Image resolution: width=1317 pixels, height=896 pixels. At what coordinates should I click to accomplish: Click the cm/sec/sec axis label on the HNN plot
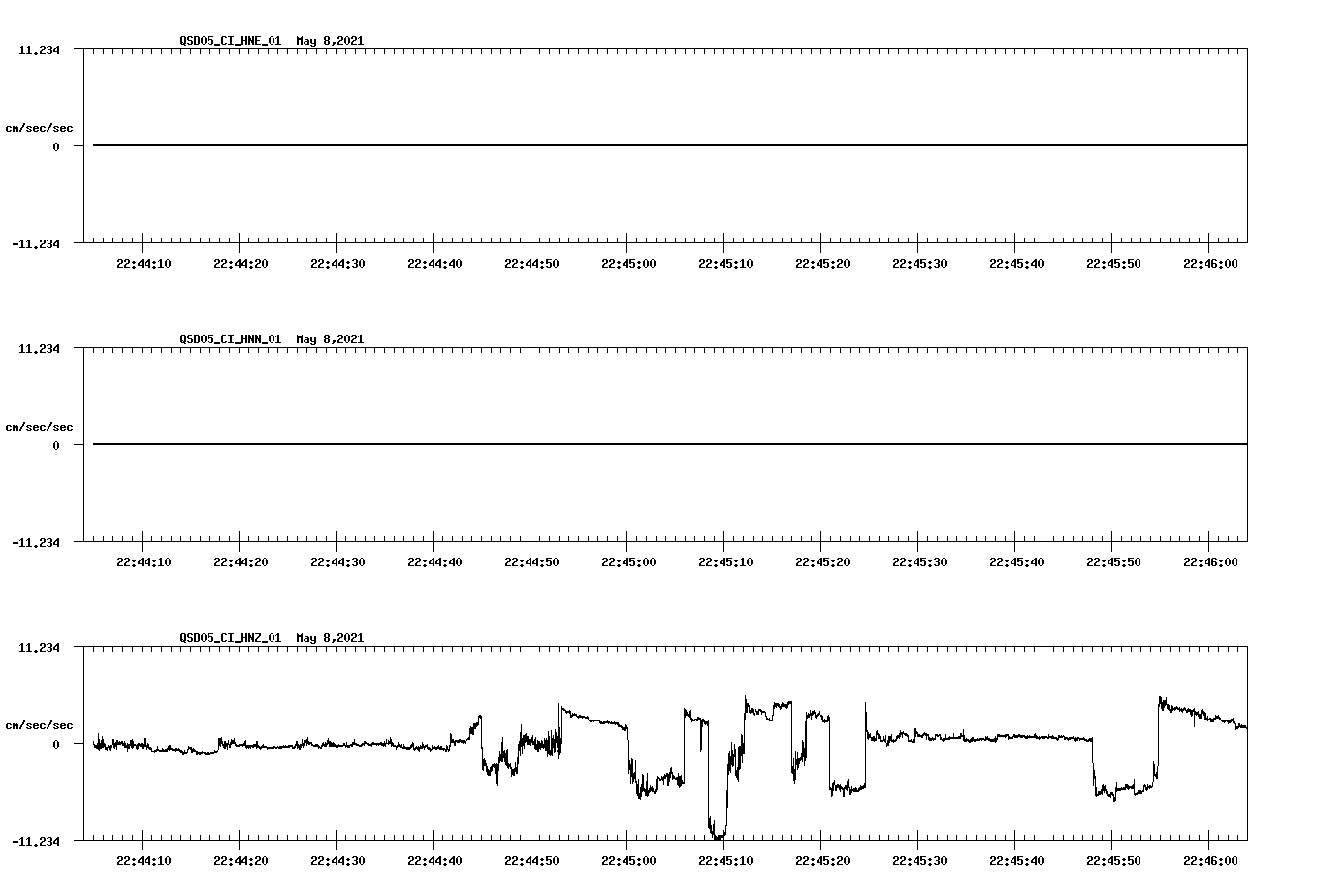click(40, 426)
